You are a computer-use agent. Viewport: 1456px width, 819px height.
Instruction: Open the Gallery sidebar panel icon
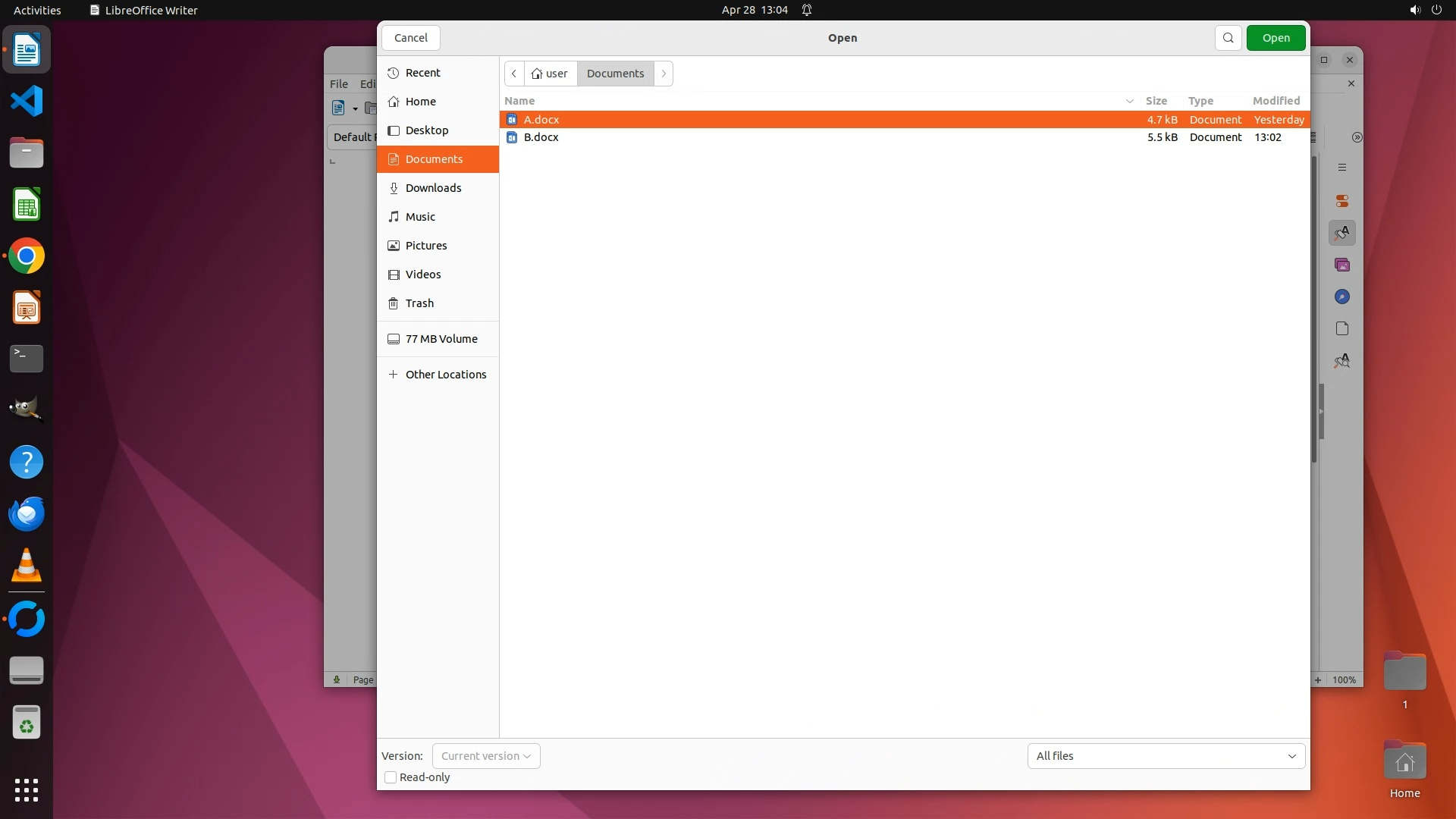(1342, 265)
